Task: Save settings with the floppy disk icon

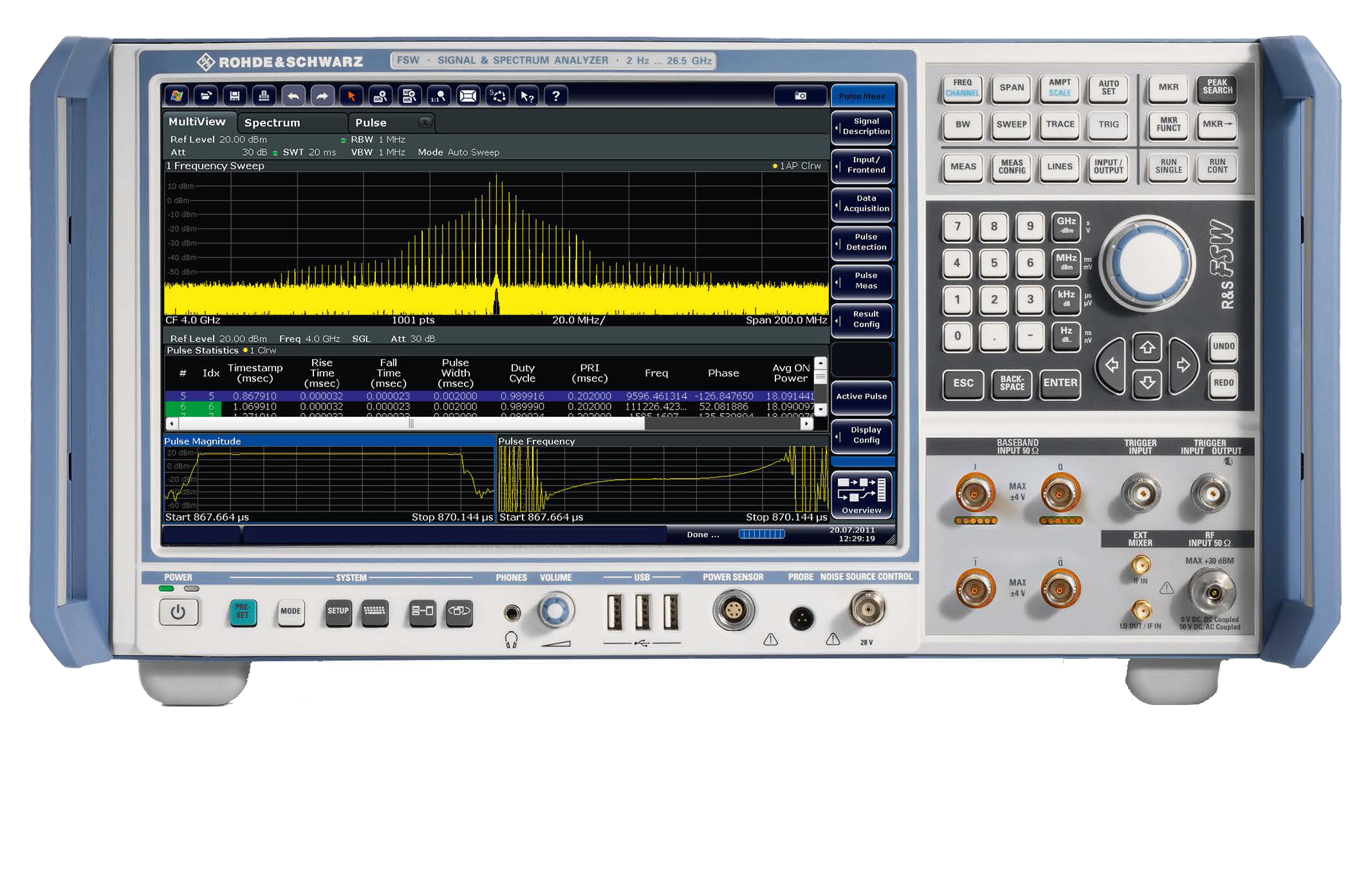Action: (235, 96)
